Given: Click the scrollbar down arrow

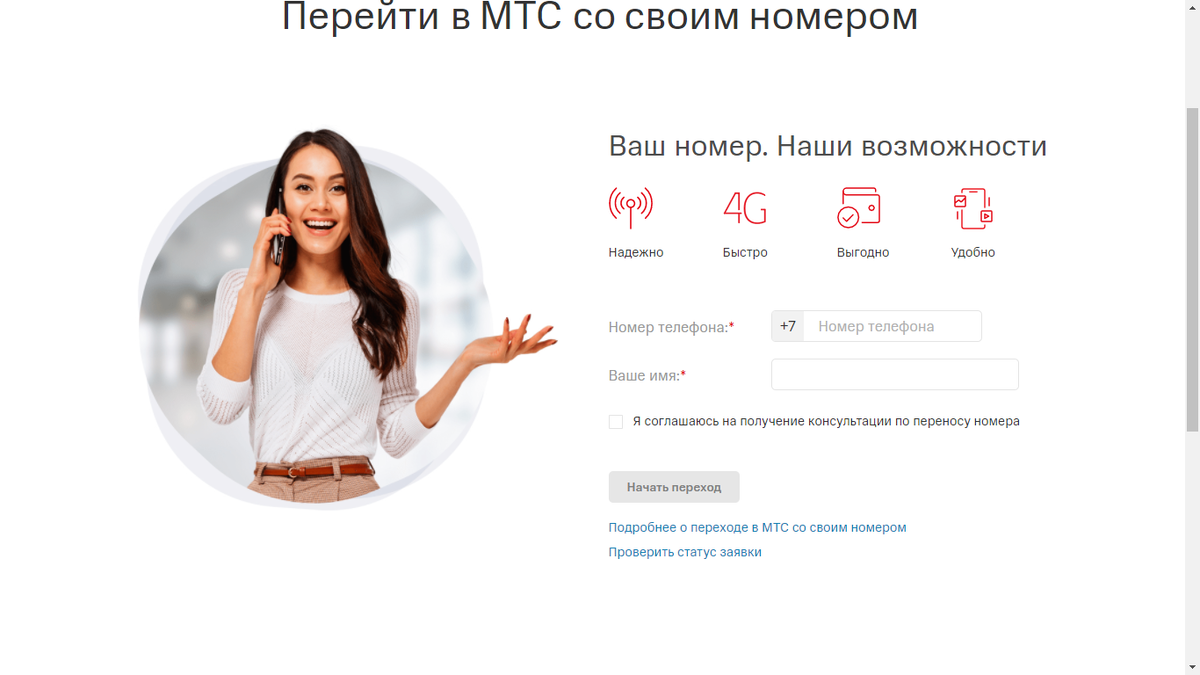Looking at the screenshot, I should pyautogui.click(x=1192, y=667).
